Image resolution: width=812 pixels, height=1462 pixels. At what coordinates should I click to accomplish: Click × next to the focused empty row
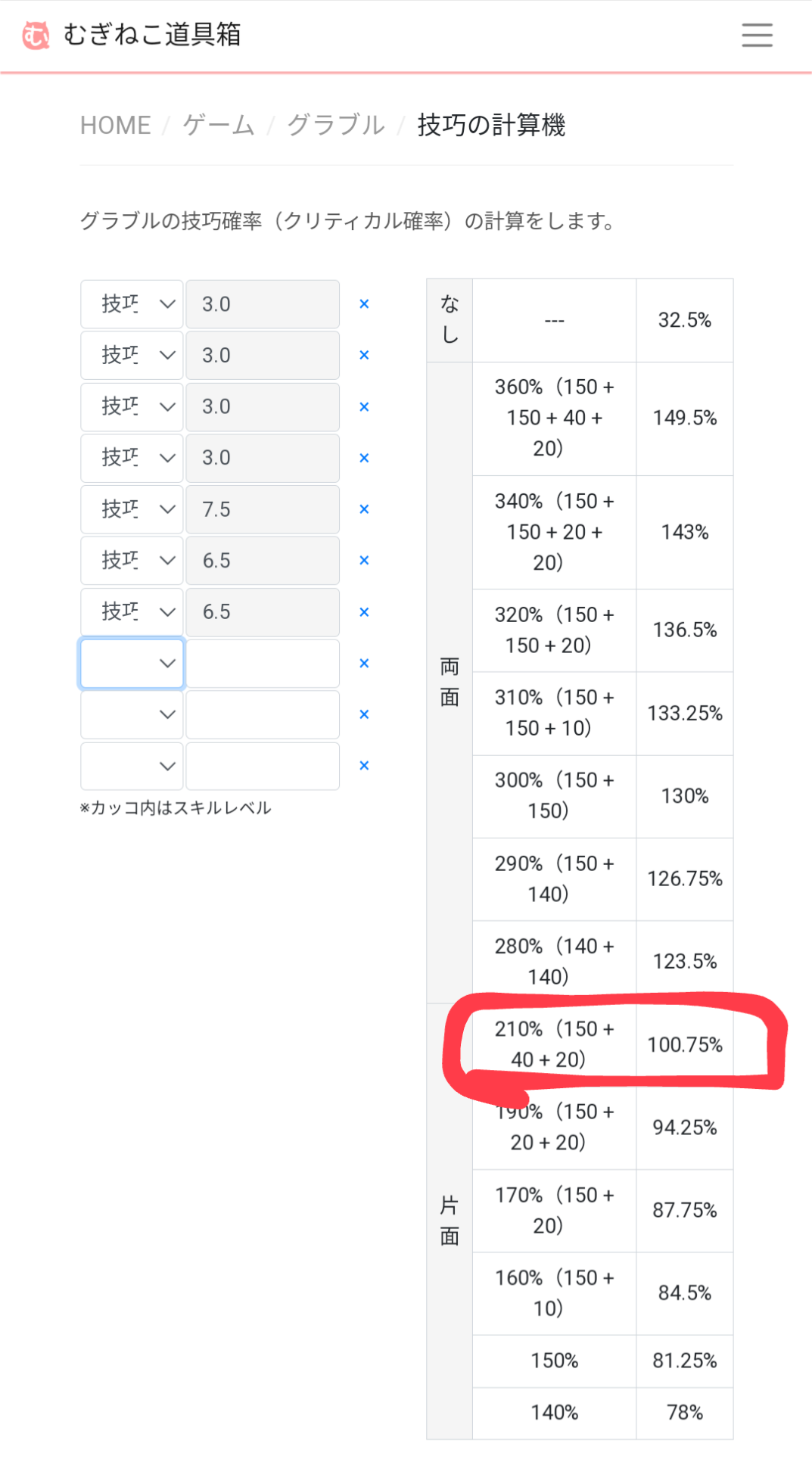click(x=364, y=664)
